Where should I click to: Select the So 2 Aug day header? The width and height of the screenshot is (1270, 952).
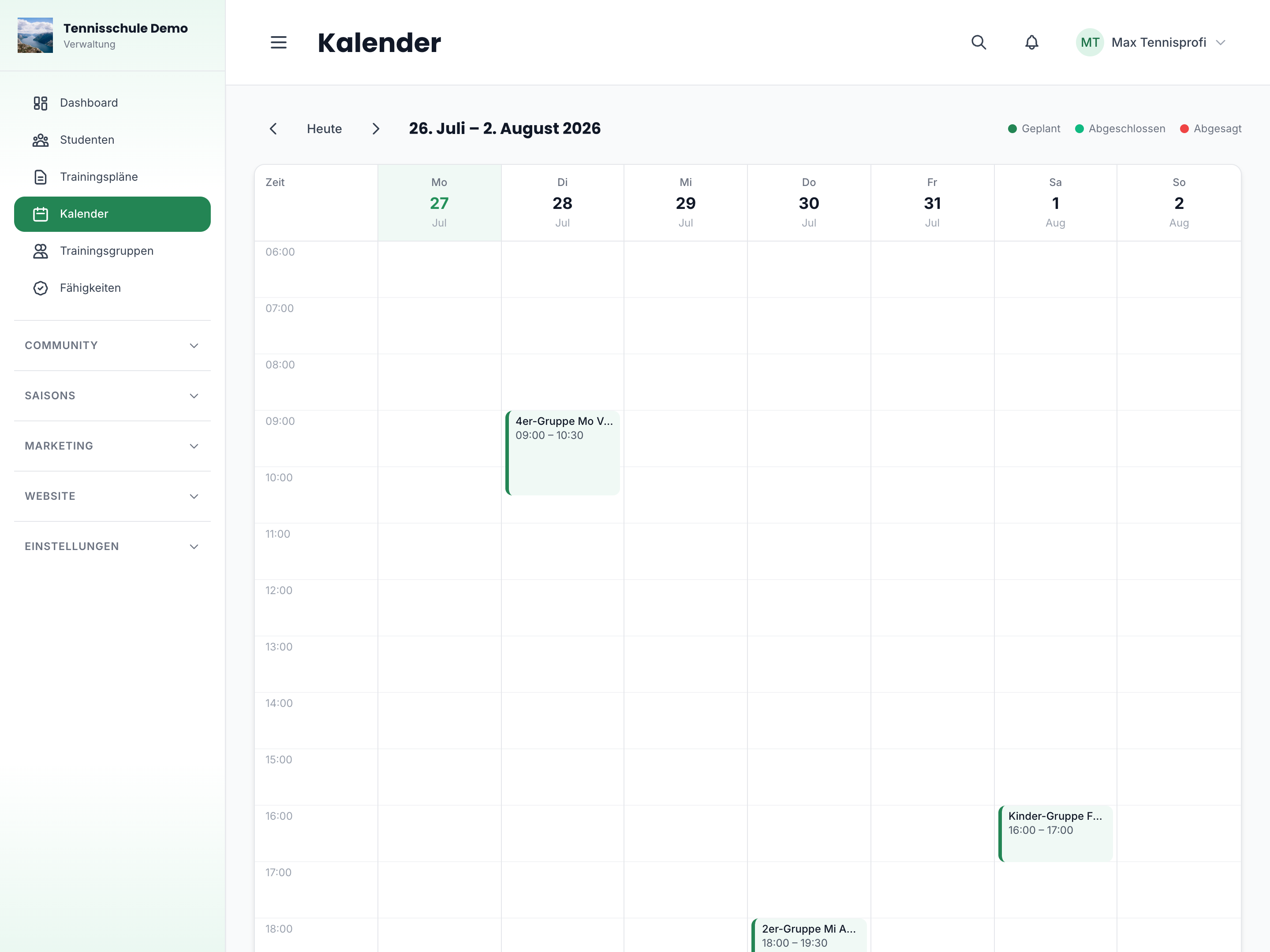1179,203
